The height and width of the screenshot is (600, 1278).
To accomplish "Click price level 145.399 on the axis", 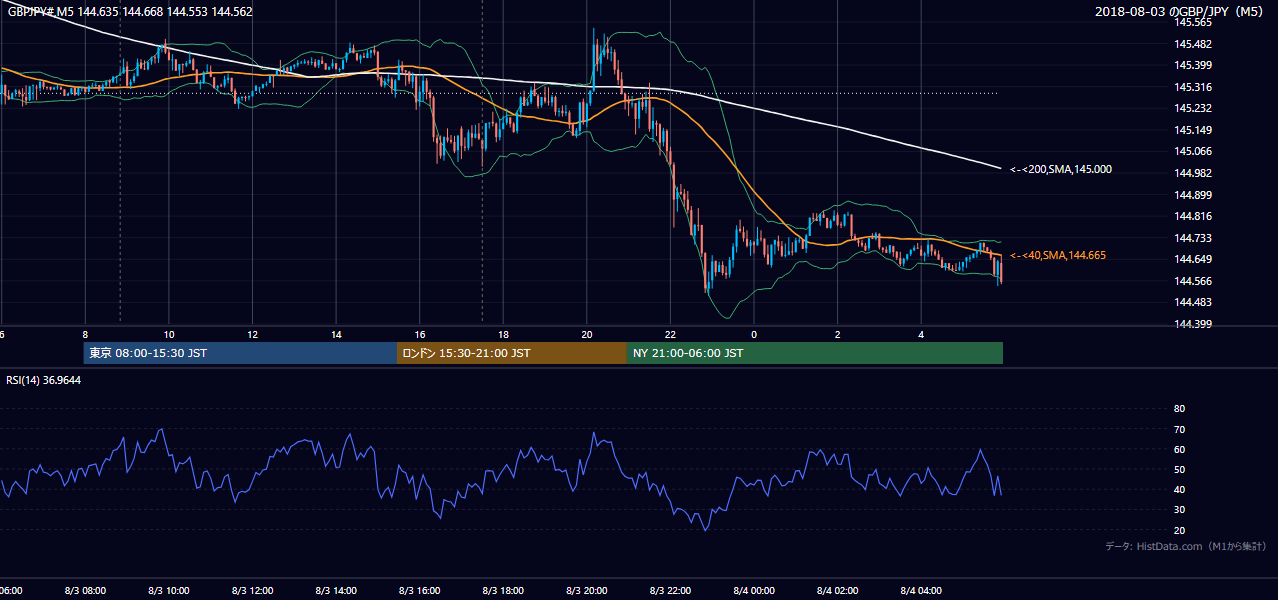I will 1192,65.
